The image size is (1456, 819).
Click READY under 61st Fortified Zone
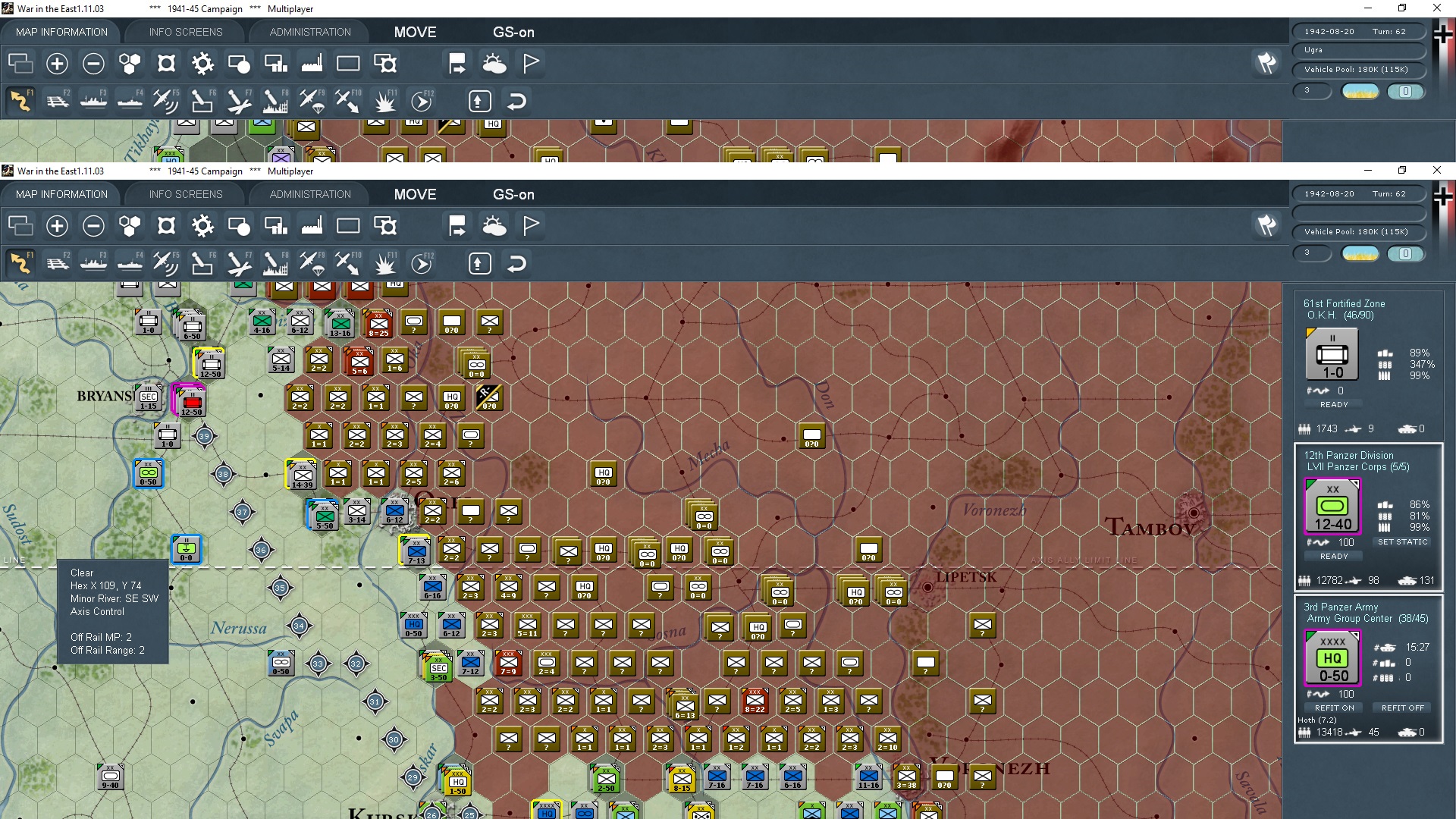click(x=1334, y=404)
